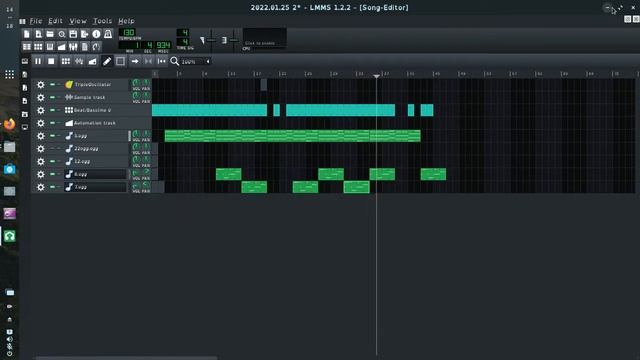Toggle loop points button
This screenshot has width=640, height=360.
coord(148,61)
